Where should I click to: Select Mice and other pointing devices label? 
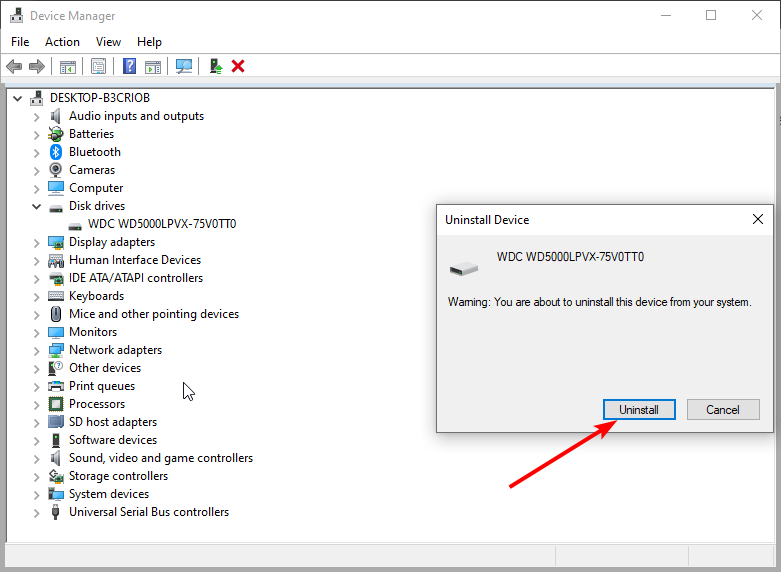pyautogui.click(x=154, y=314)
